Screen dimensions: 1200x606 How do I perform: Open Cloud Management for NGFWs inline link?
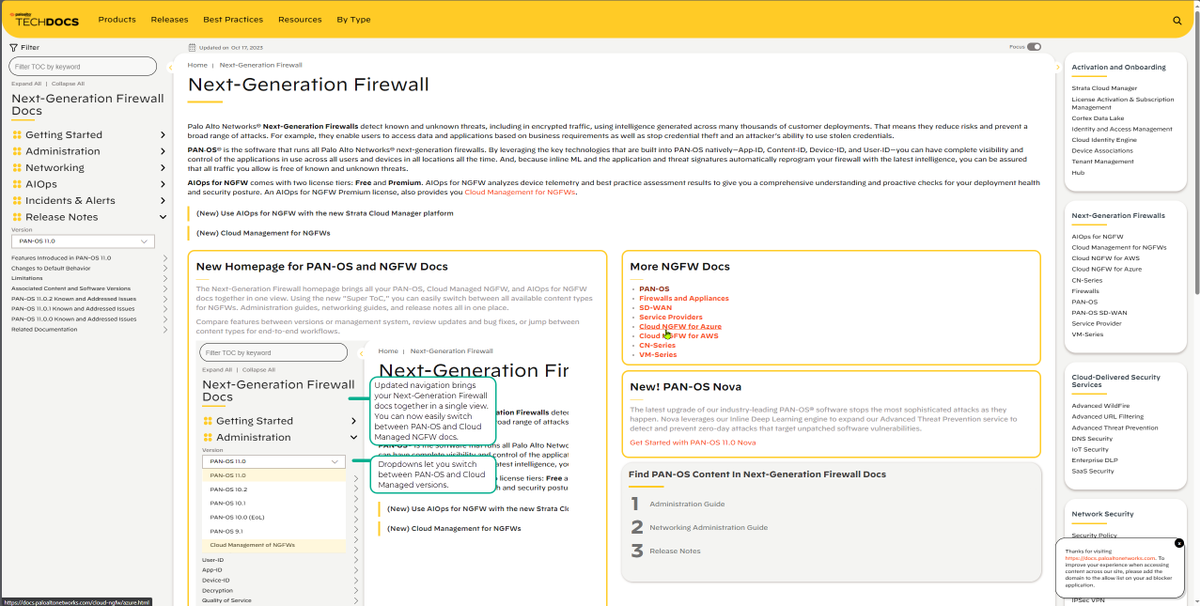click(x=520, y=192)
